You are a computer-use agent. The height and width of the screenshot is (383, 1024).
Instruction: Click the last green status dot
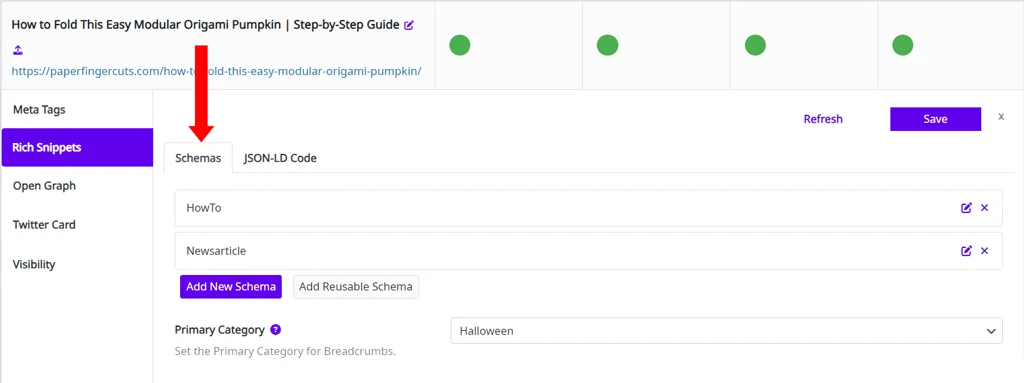click(903, 45)
